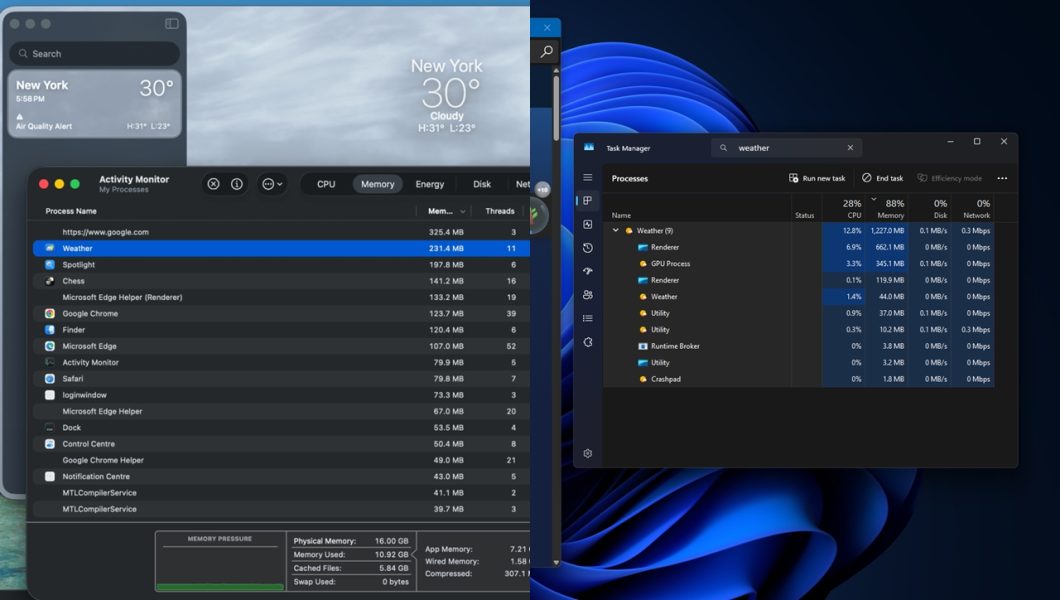Click the Threads column header
The width and height of the screenshot is (1060, 600).
click(500, 211)
